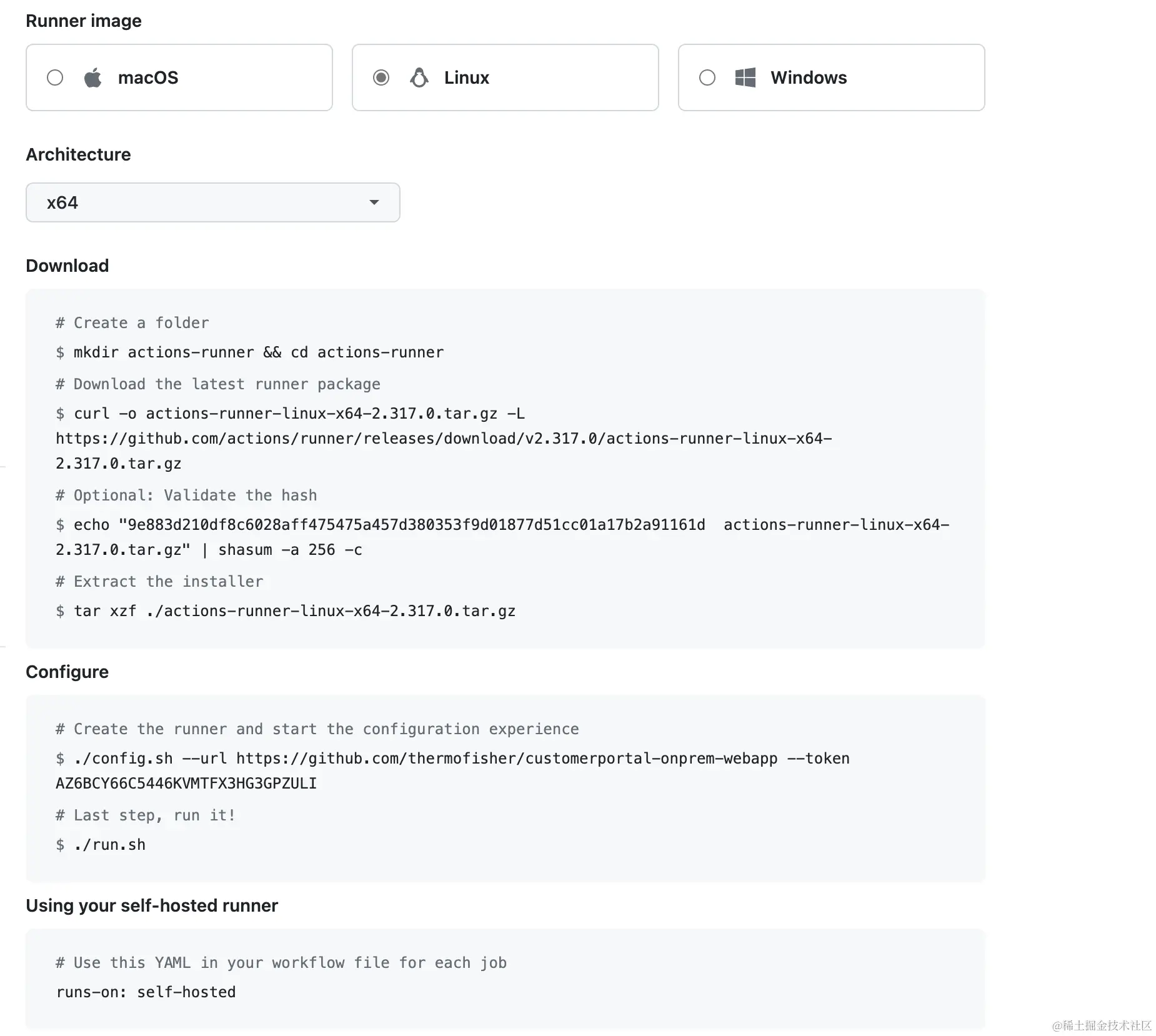Click the Windows logo icon
The width and height of the screenshot is (1156, 1036).
(745, 77)
